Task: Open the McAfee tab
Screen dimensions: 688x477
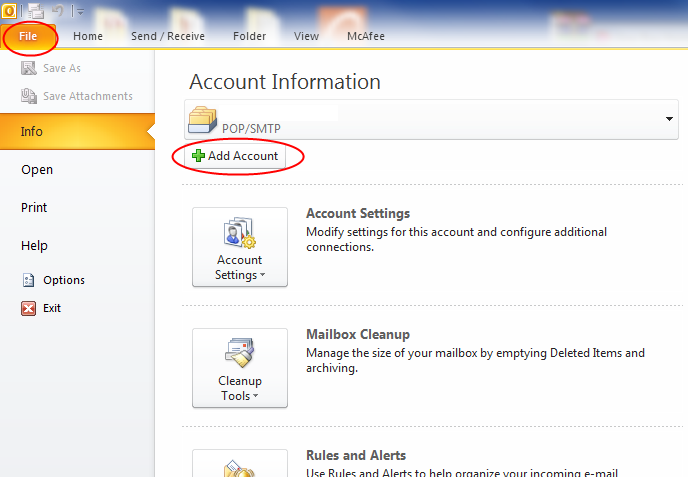Action: [x=366, y=36]
